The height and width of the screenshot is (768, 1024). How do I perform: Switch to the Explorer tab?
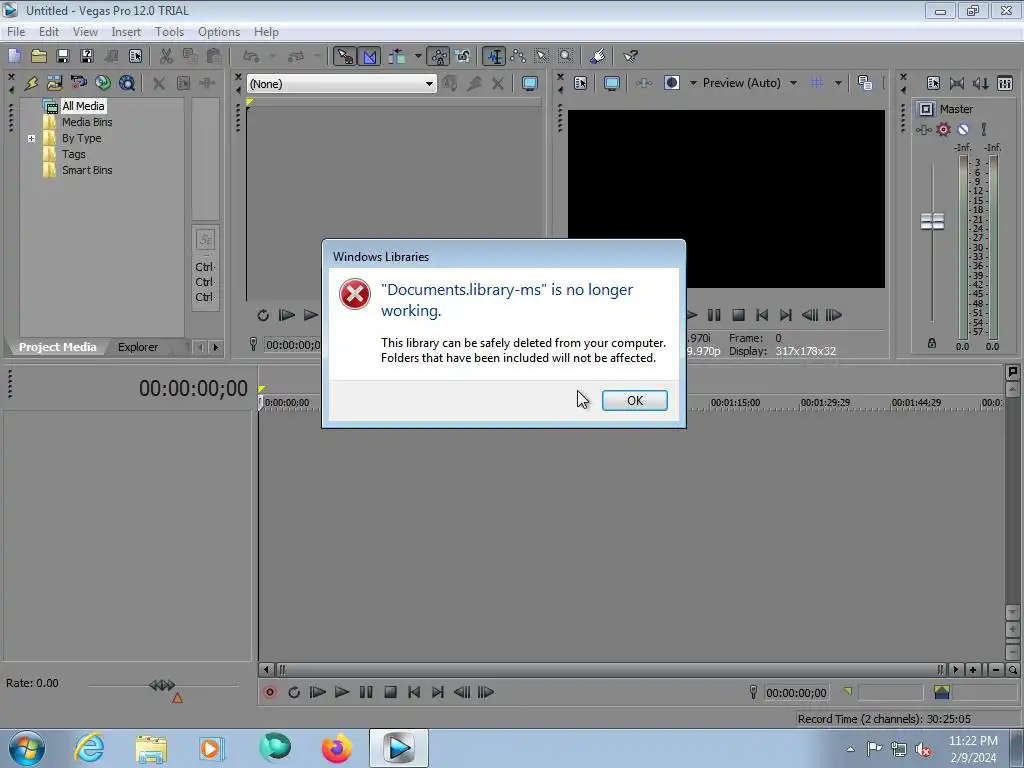coord(137,347)
